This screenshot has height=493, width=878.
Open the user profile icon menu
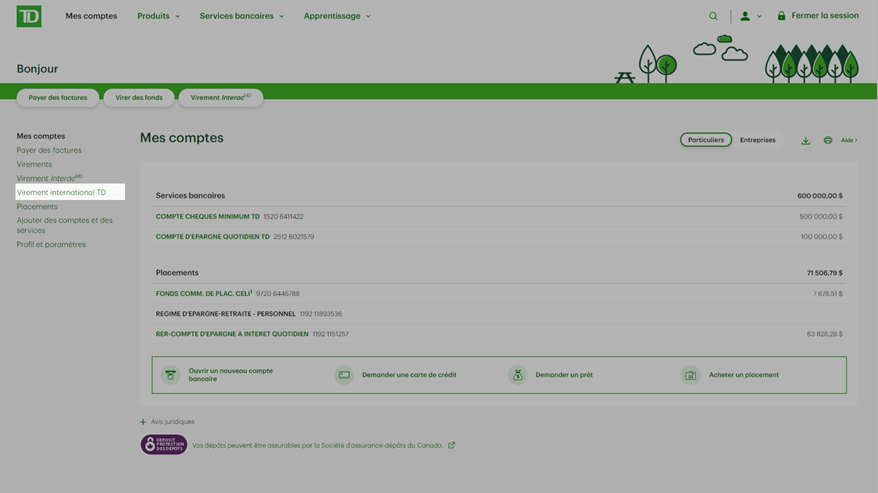pos(745,16)
